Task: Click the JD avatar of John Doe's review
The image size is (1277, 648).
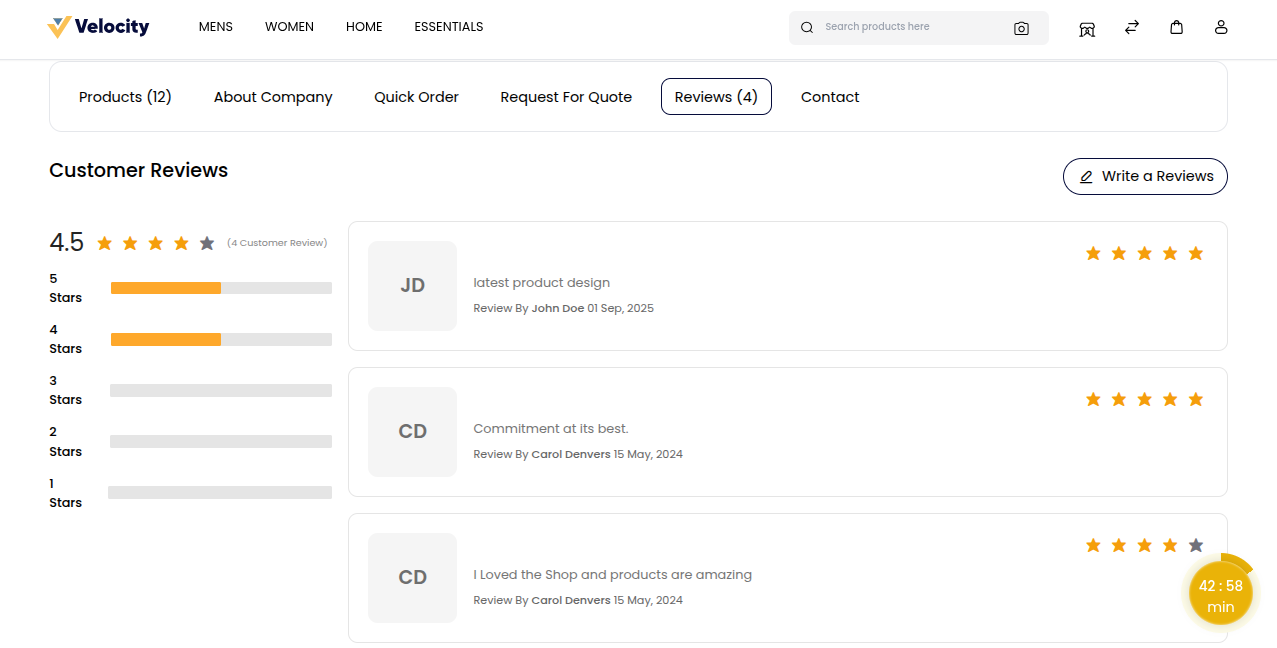Action: 412,286
